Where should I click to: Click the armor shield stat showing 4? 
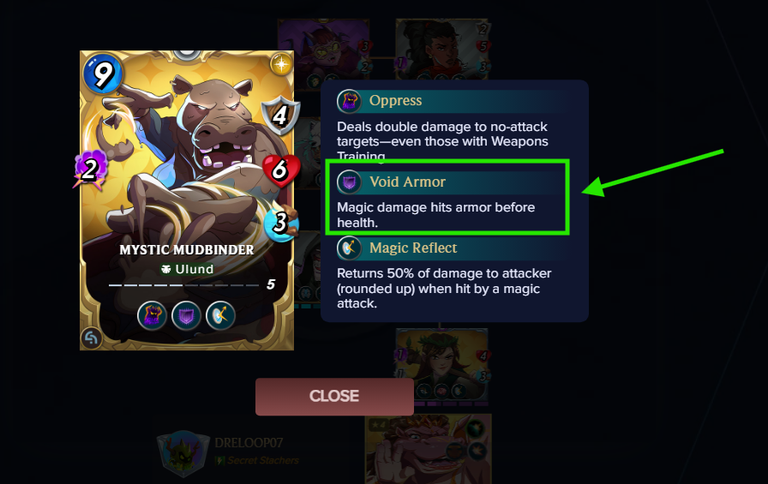[x=280, y=116]
